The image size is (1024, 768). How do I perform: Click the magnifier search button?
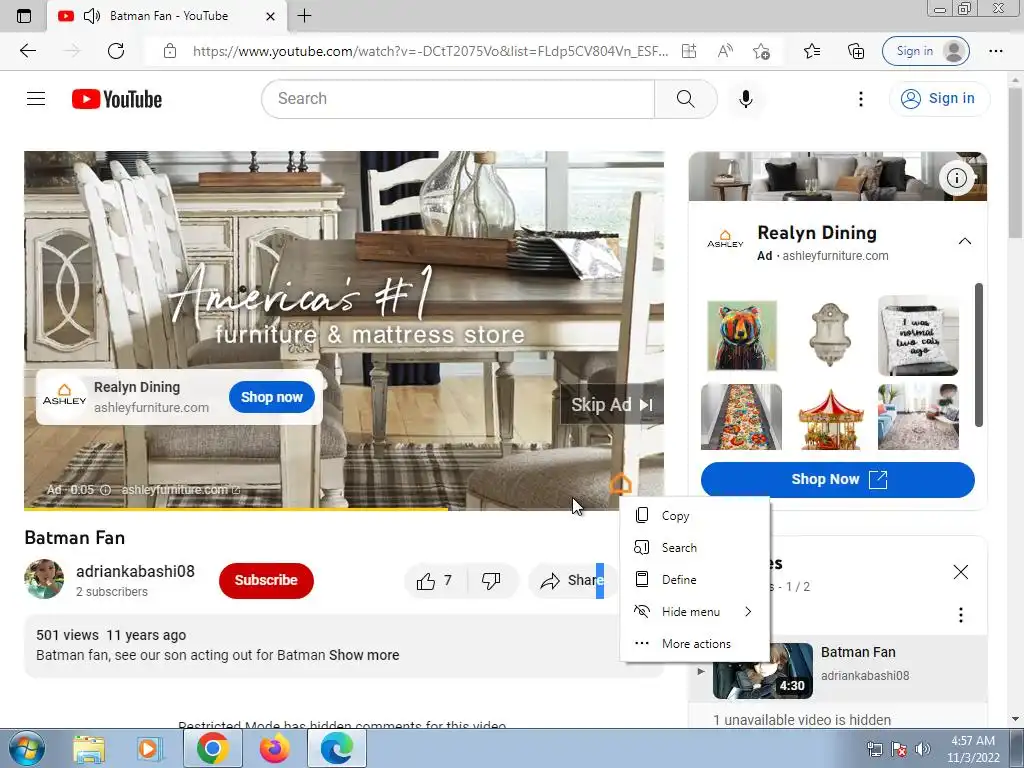686,99
